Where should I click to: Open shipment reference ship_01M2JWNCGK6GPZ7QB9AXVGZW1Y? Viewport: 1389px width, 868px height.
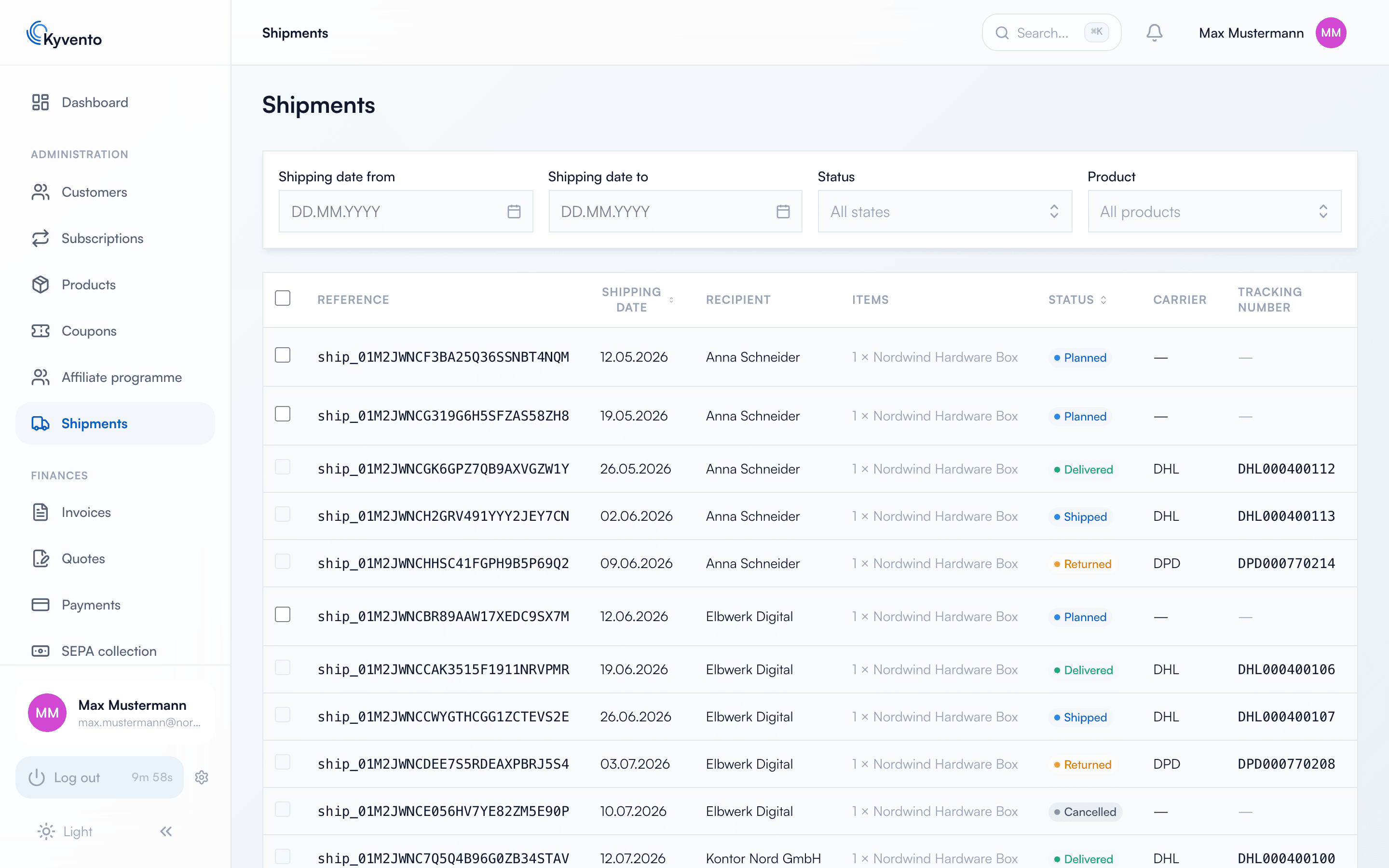pos(443,469)
